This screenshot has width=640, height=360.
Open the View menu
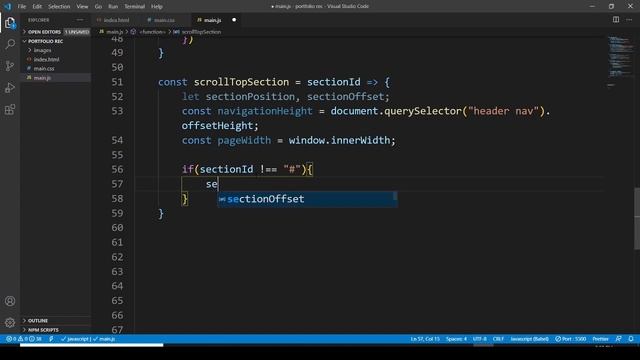tap(82, 7)
